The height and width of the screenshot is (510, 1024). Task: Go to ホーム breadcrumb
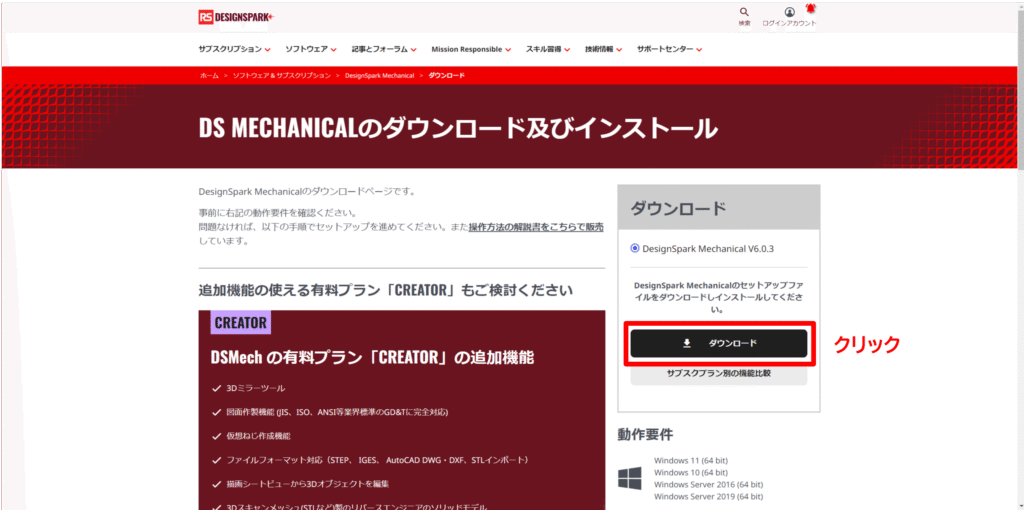point(209,76)
